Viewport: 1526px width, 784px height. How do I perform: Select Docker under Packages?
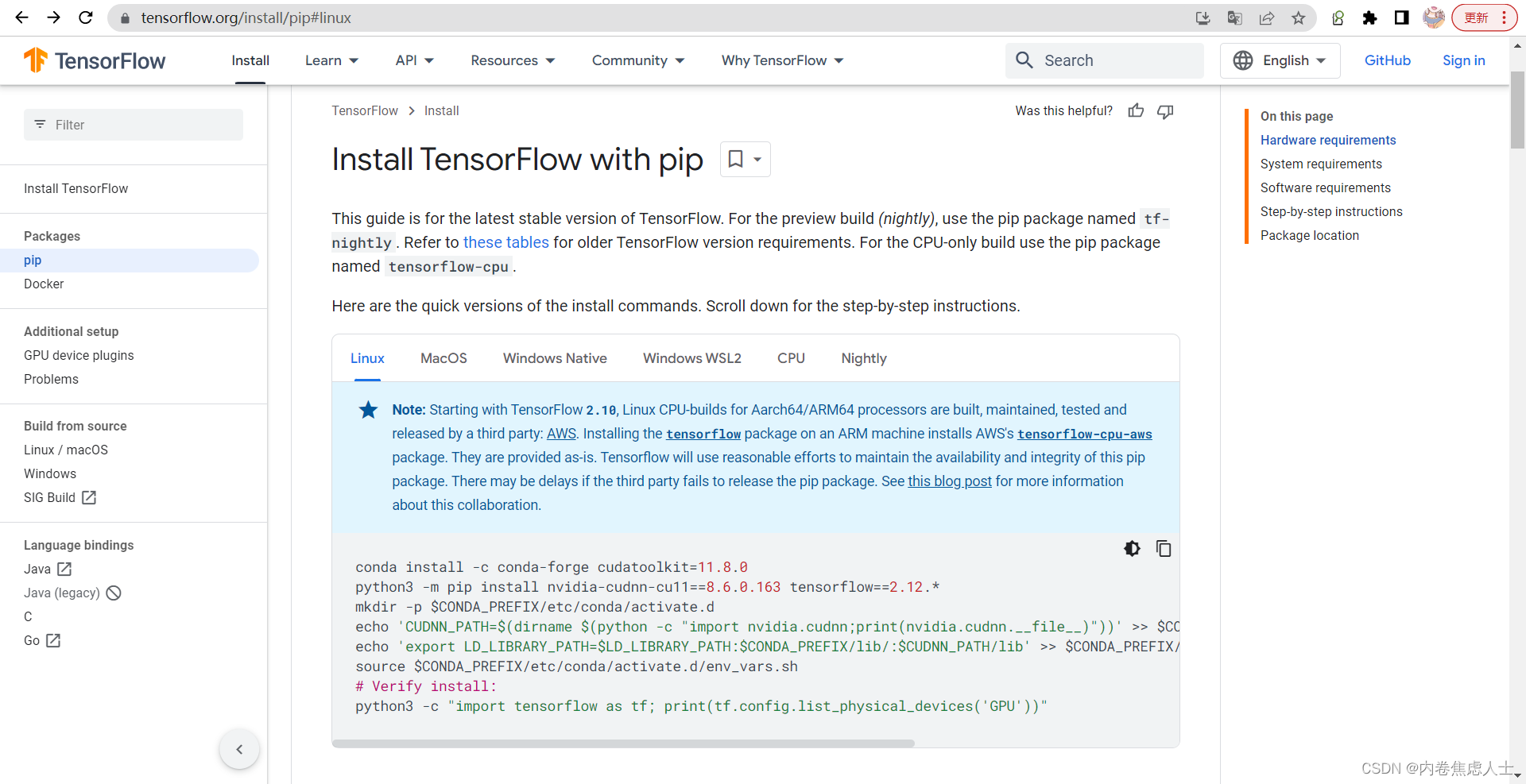tap(44, 284)
